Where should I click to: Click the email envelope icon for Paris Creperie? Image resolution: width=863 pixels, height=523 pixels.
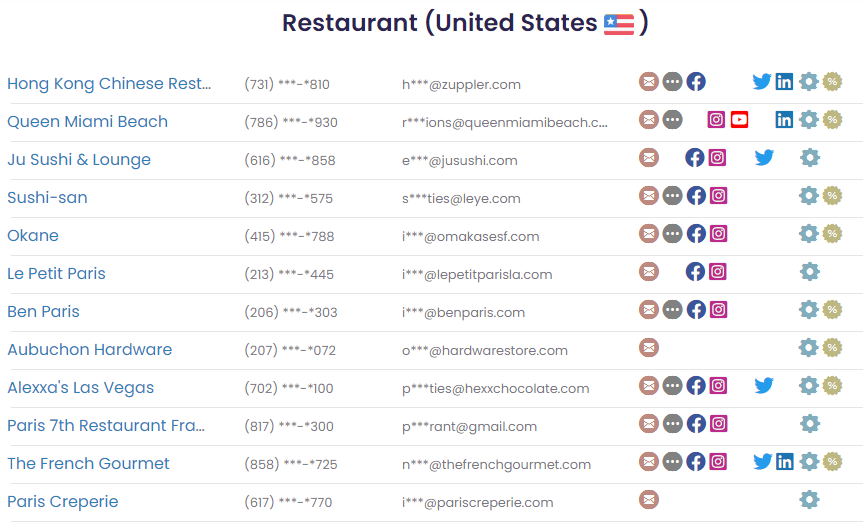649,500
